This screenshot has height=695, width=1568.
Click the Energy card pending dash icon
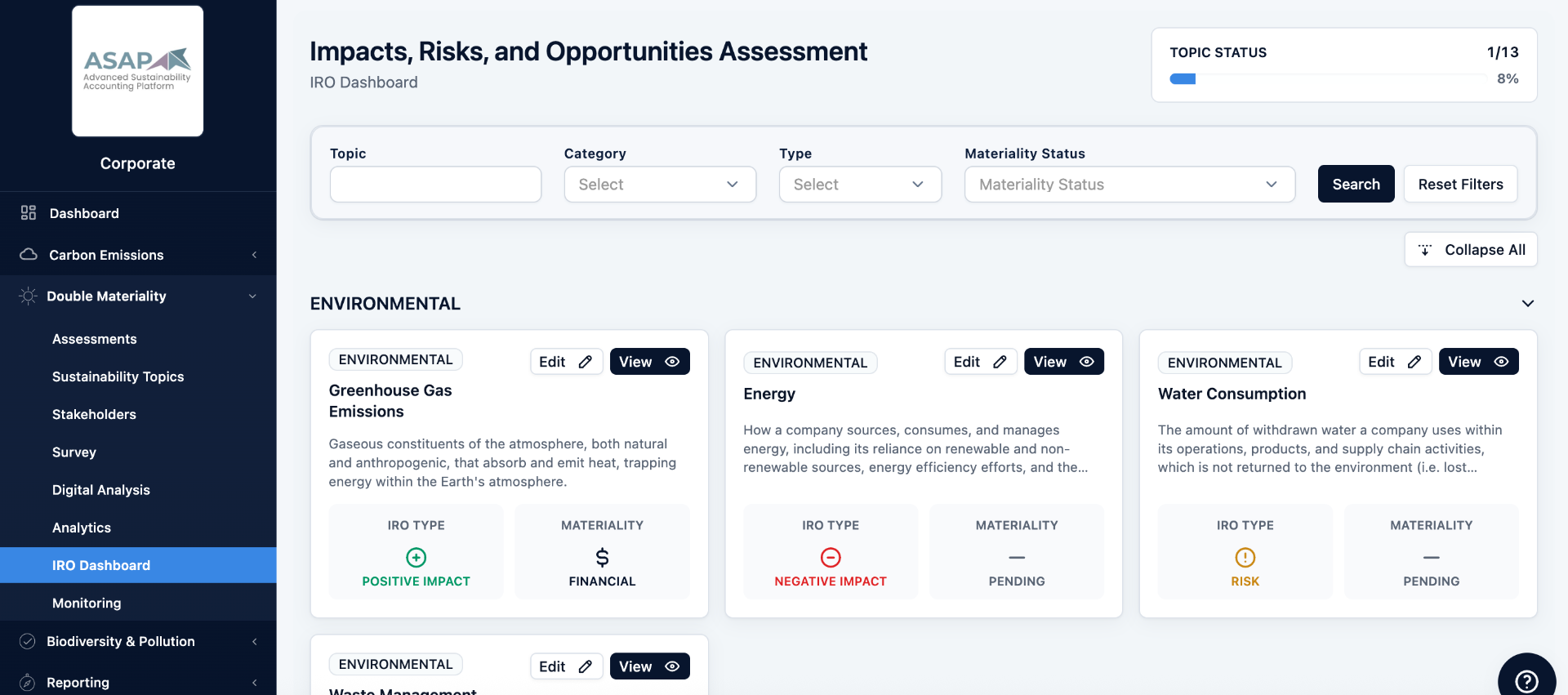coord(1017,557)
